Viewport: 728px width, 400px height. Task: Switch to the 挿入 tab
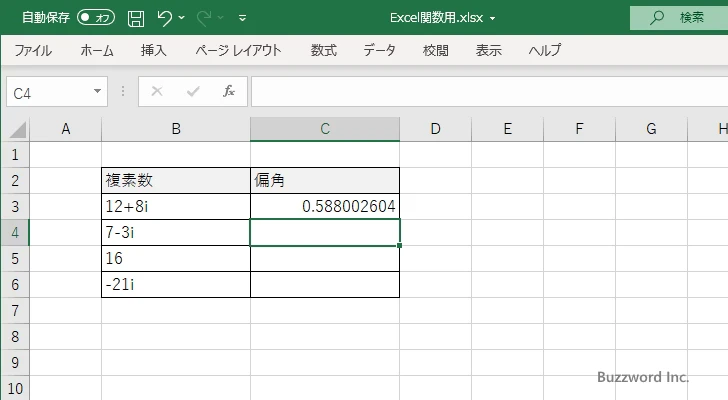coord(154,50)
